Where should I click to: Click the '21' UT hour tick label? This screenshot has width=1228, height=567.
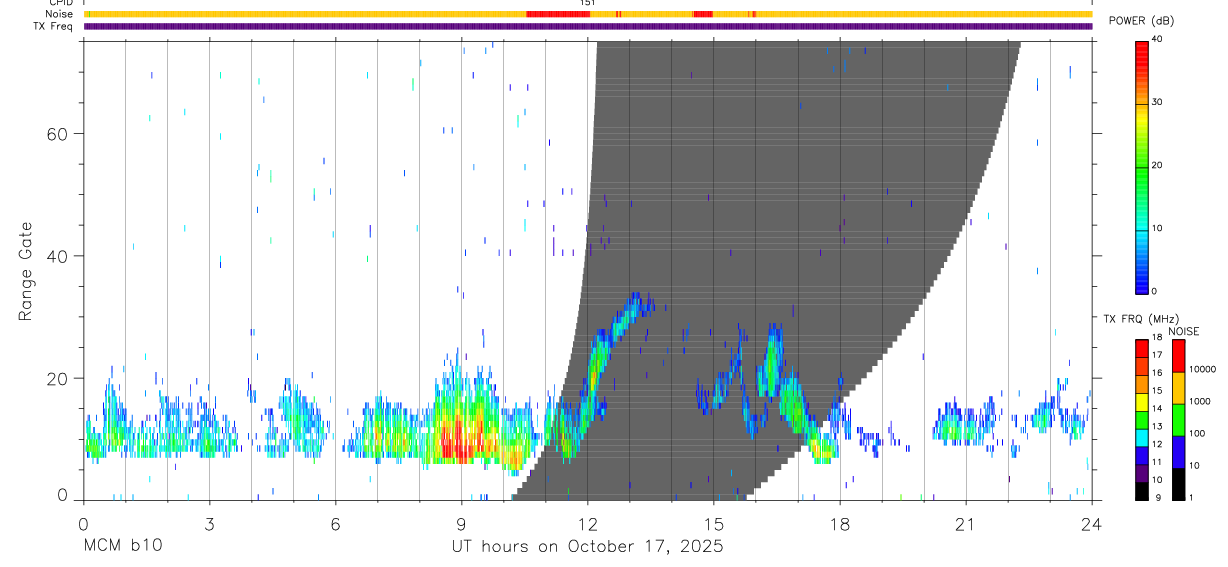point(966,524)
